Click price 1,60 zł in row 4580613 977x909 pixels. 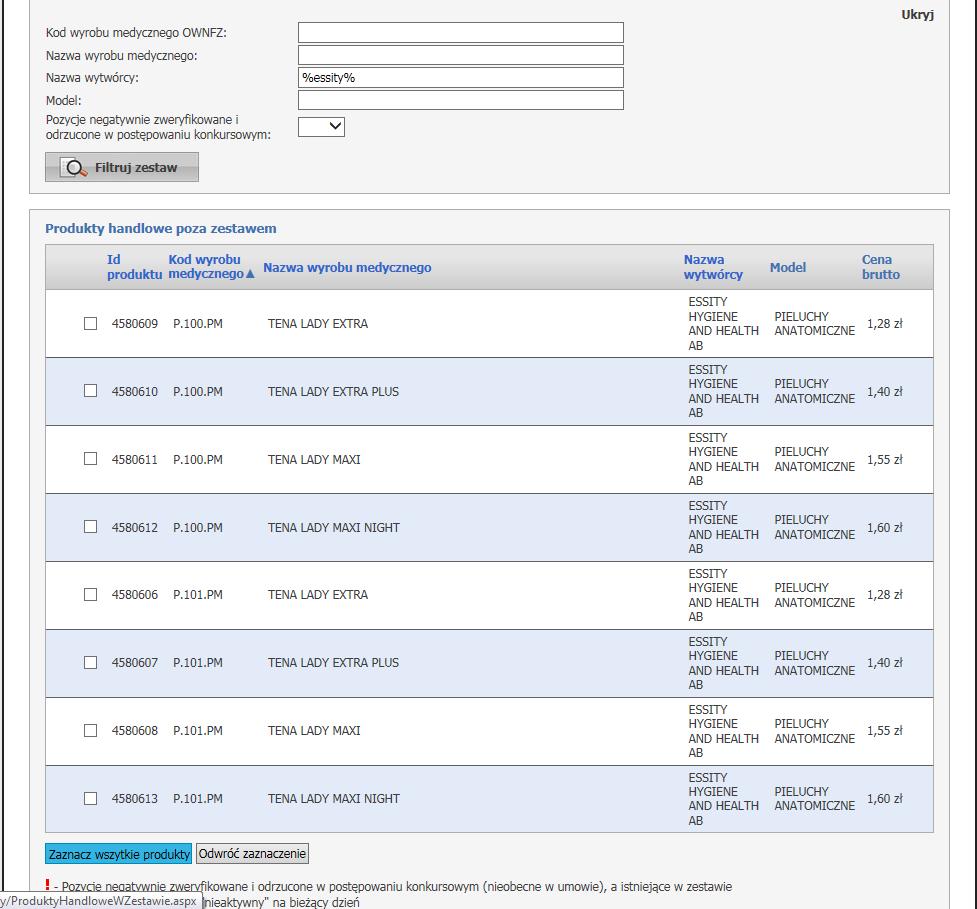point(884,798)
